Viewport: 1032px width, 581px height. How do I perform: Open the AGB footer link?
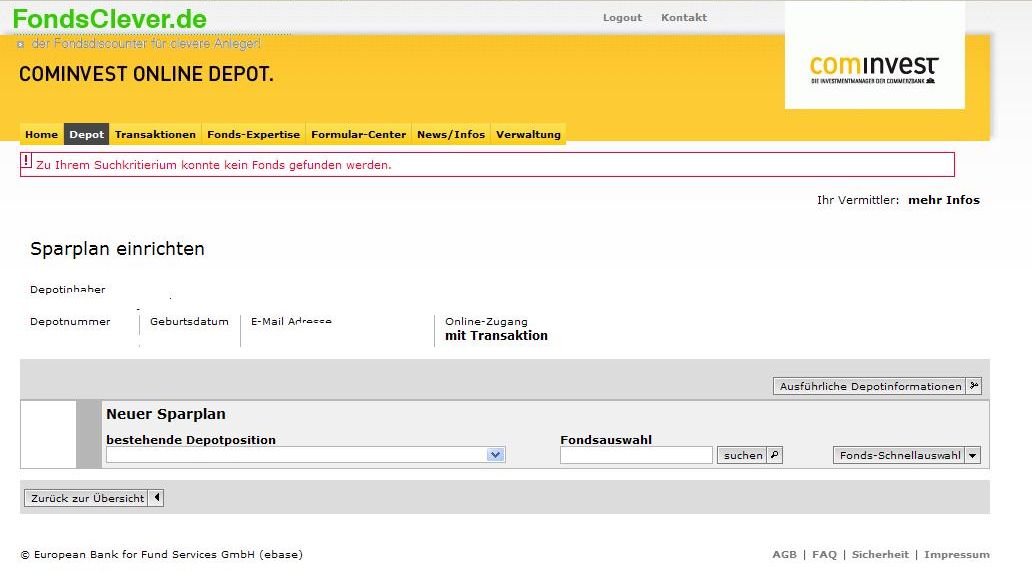(x=784, y=555)
